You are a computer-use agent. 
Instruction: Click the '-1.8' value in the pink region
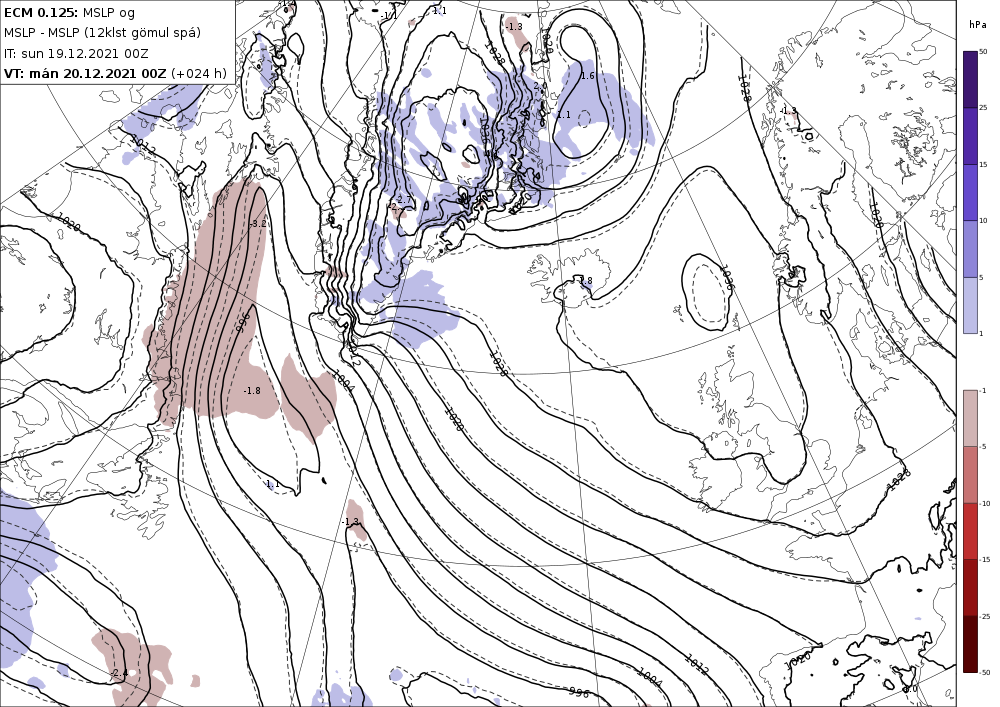[x=252, y=390]
